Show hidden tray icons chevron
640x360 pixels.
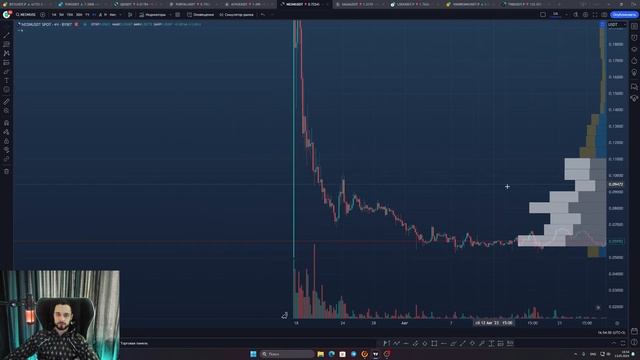point(576,354)
